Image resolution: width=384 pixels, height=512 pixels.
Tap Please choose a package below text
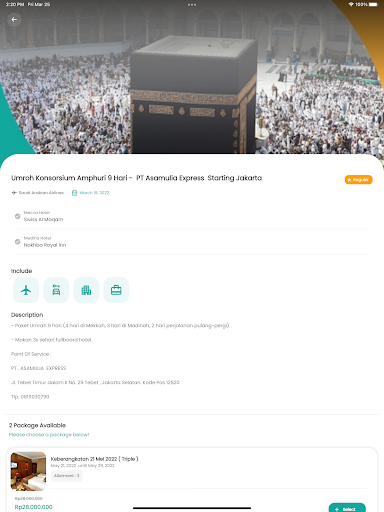49,435
